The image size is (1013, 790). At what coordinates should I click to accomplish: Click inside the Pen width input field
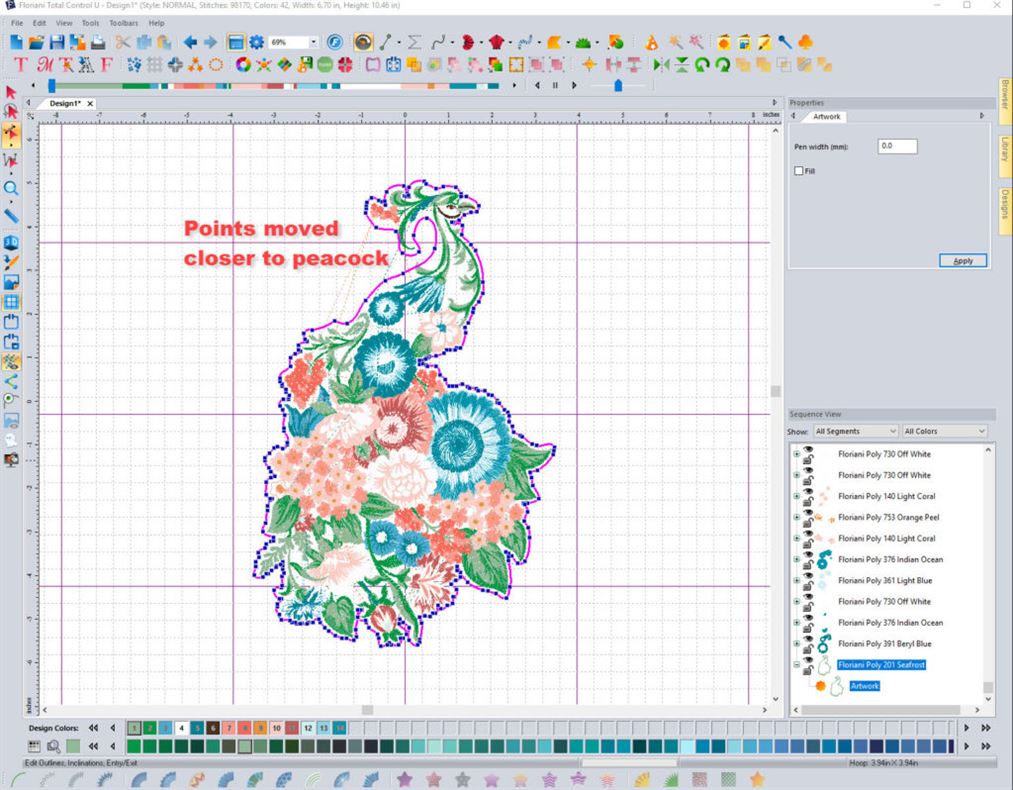pos(896,146)
